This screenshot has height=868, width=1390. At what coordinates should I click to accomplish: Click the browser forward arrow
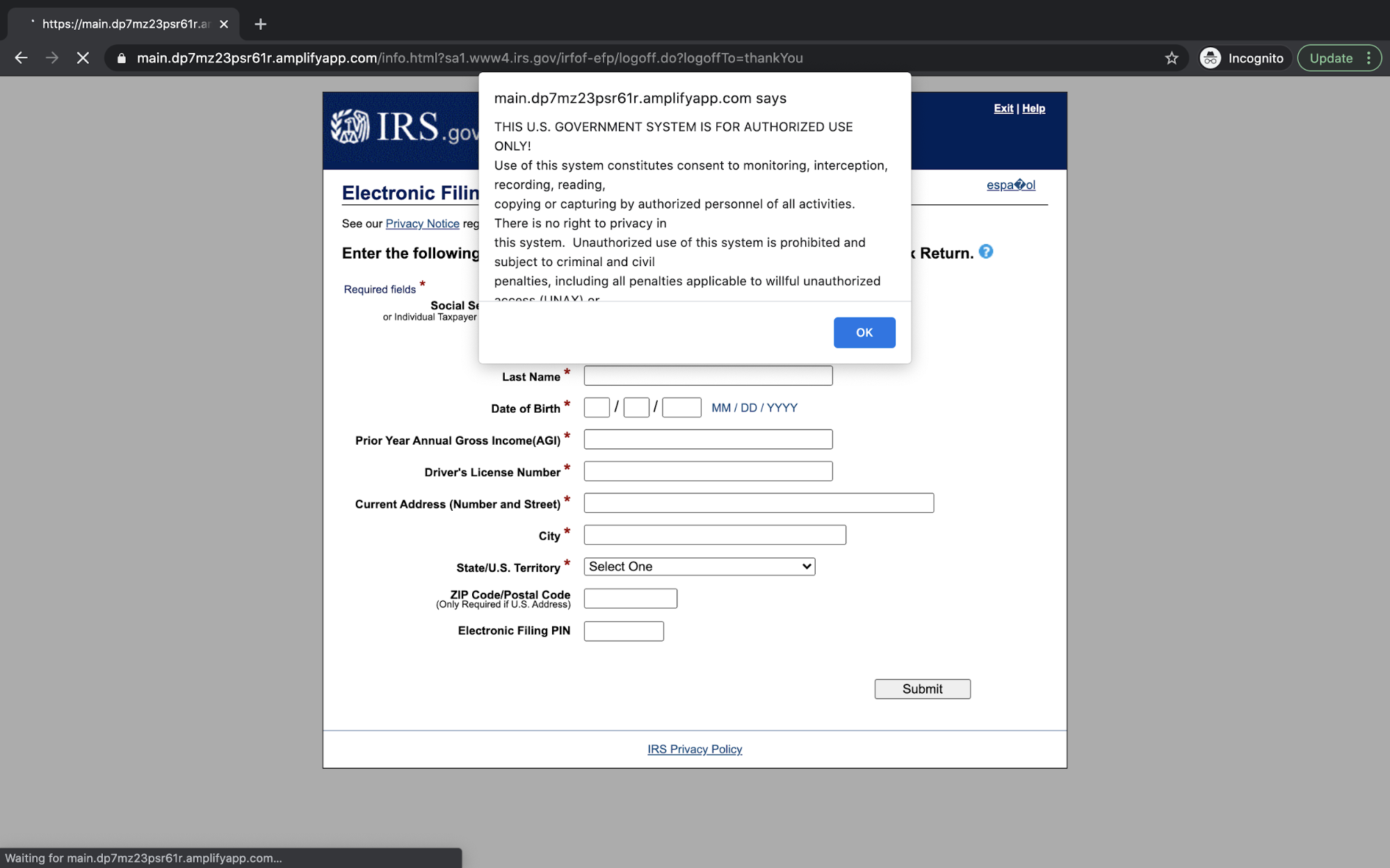[52, 58]
